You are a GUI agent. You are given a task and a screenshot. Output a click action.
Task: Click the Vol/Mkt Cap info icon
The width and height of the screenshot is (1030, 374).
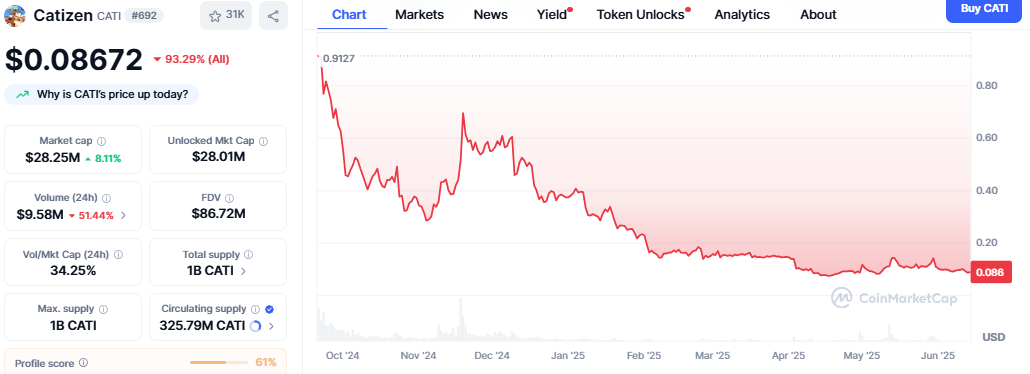click(118, 254)
